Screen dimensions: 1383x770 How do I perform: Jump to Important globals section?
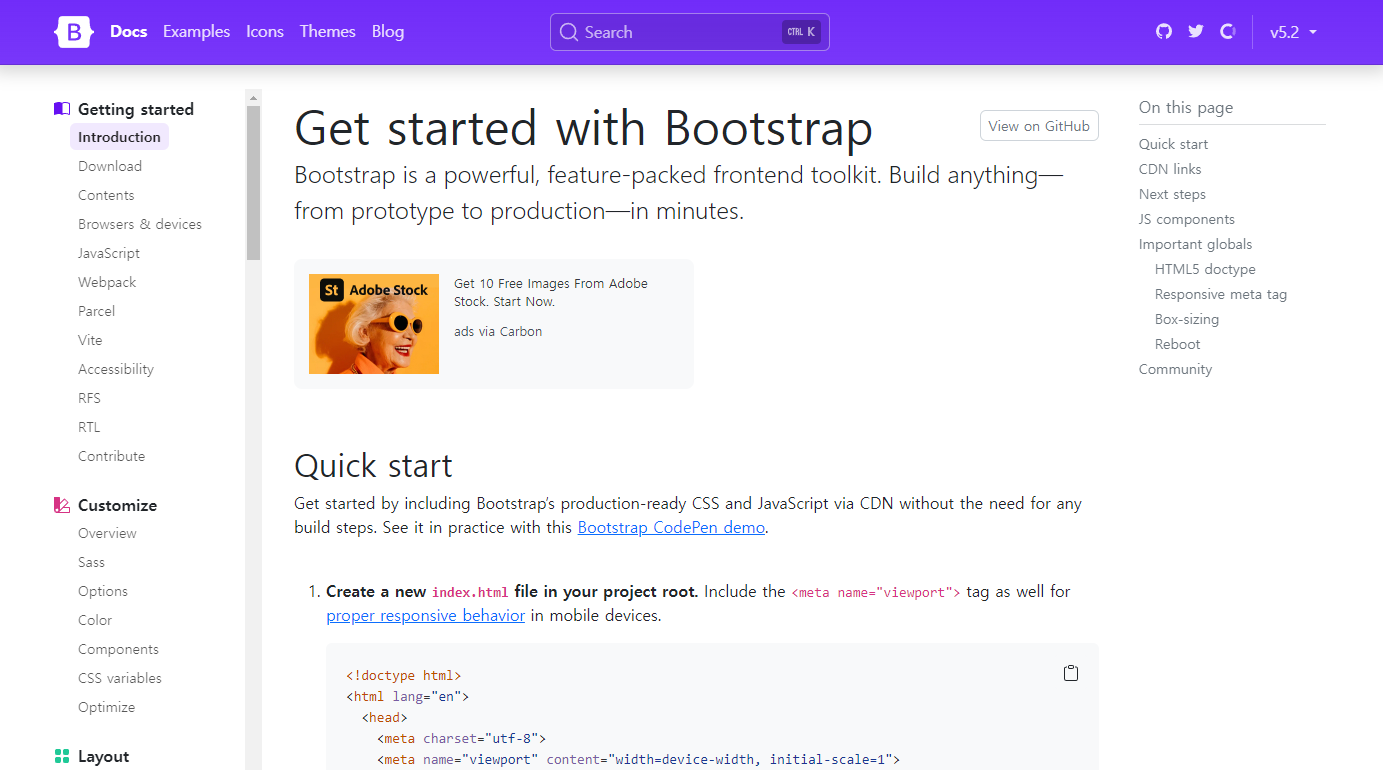pos(1195,244)
